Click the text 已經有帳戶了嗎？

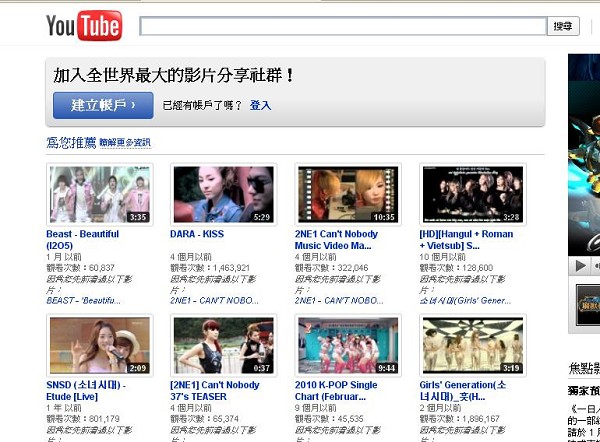(202, 105)
